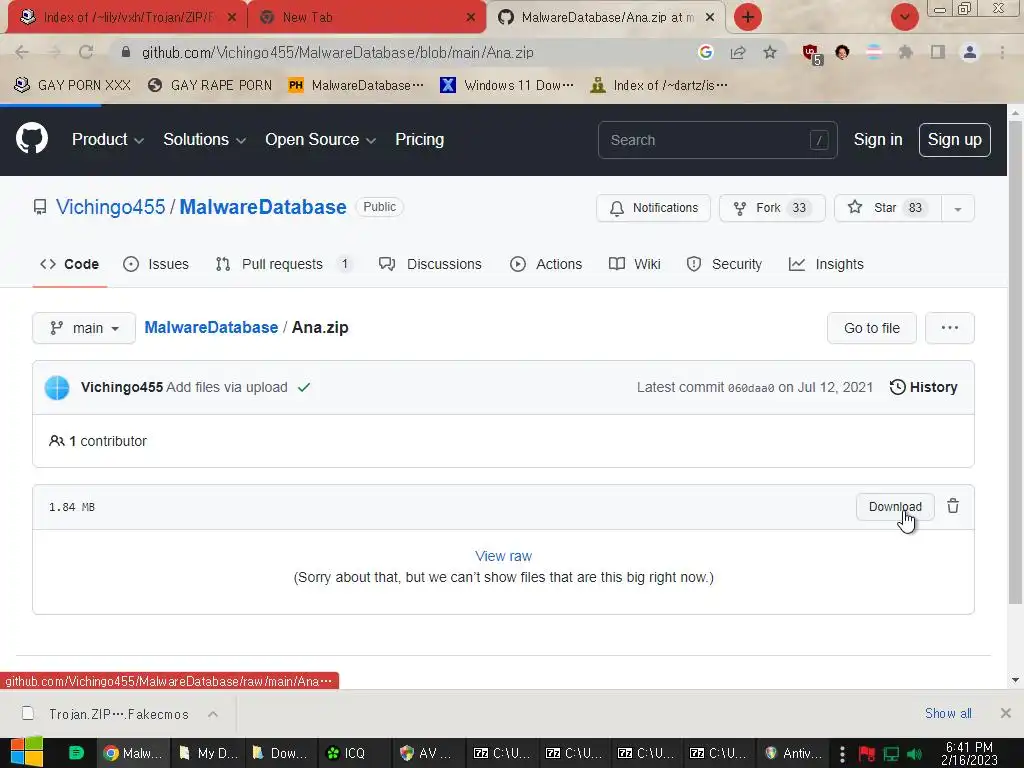Expand the Trojan.ZIP download item chevron
1024x768 pixels.
pyautogui.click(x=213, y=714)
